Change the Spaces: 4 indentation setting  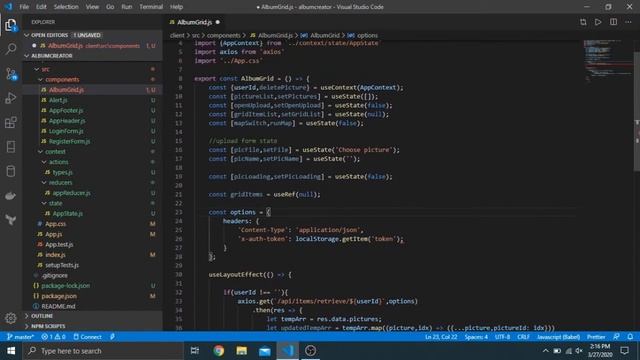(476, 337)
